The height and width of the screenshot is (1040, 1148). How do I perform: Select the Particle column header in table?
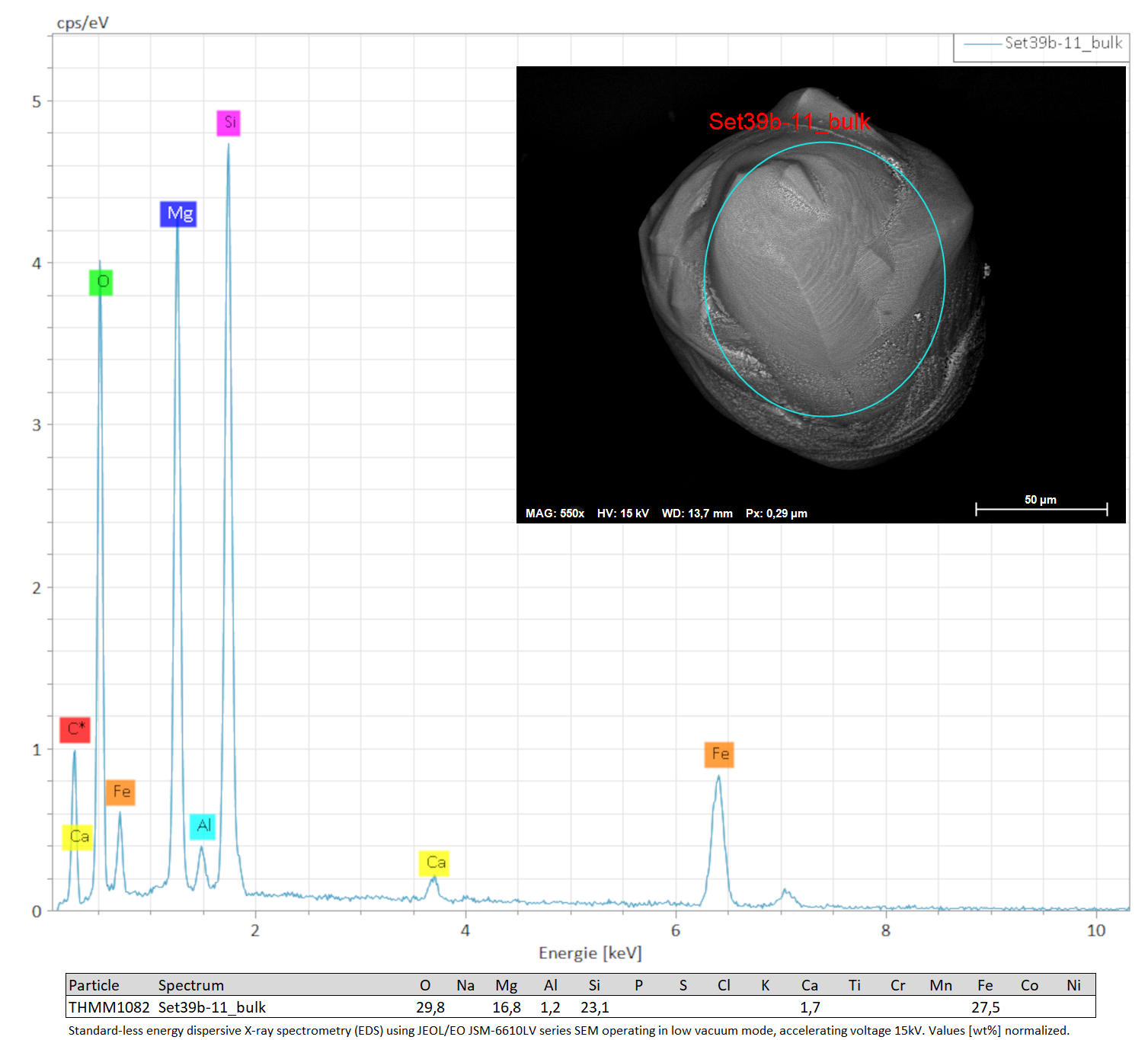94,985
